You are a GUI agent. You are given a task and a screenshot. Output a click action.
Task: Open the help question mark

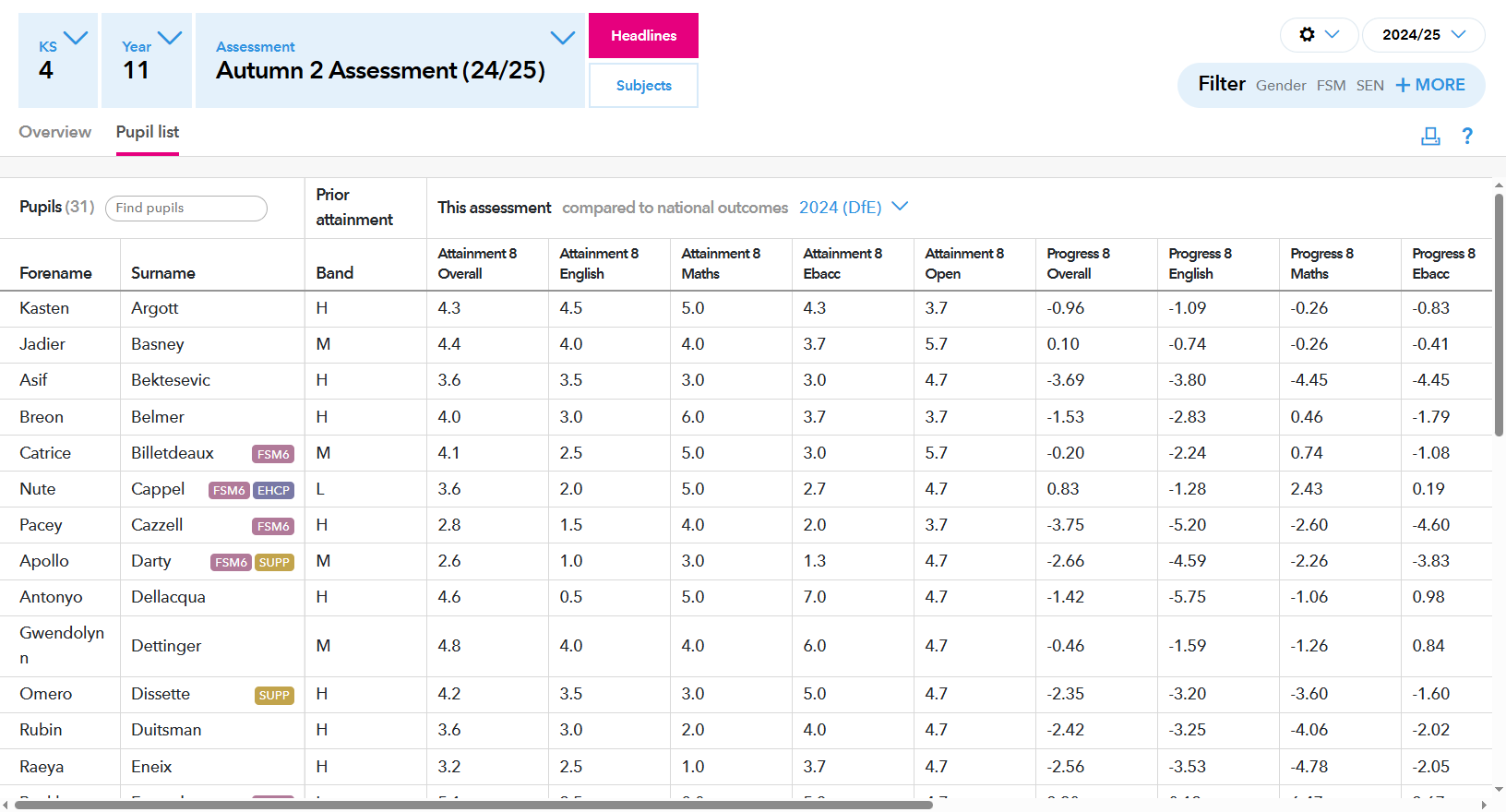1467,137
